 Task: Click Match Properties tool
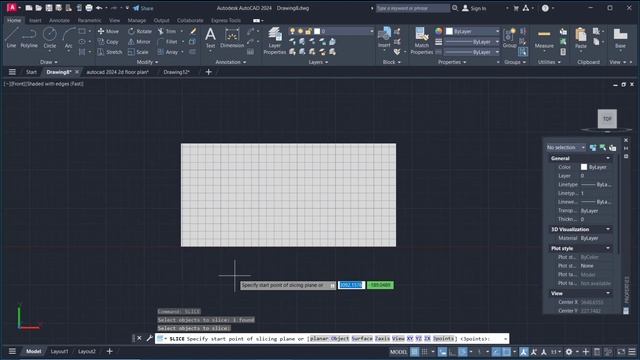point(421,40)
